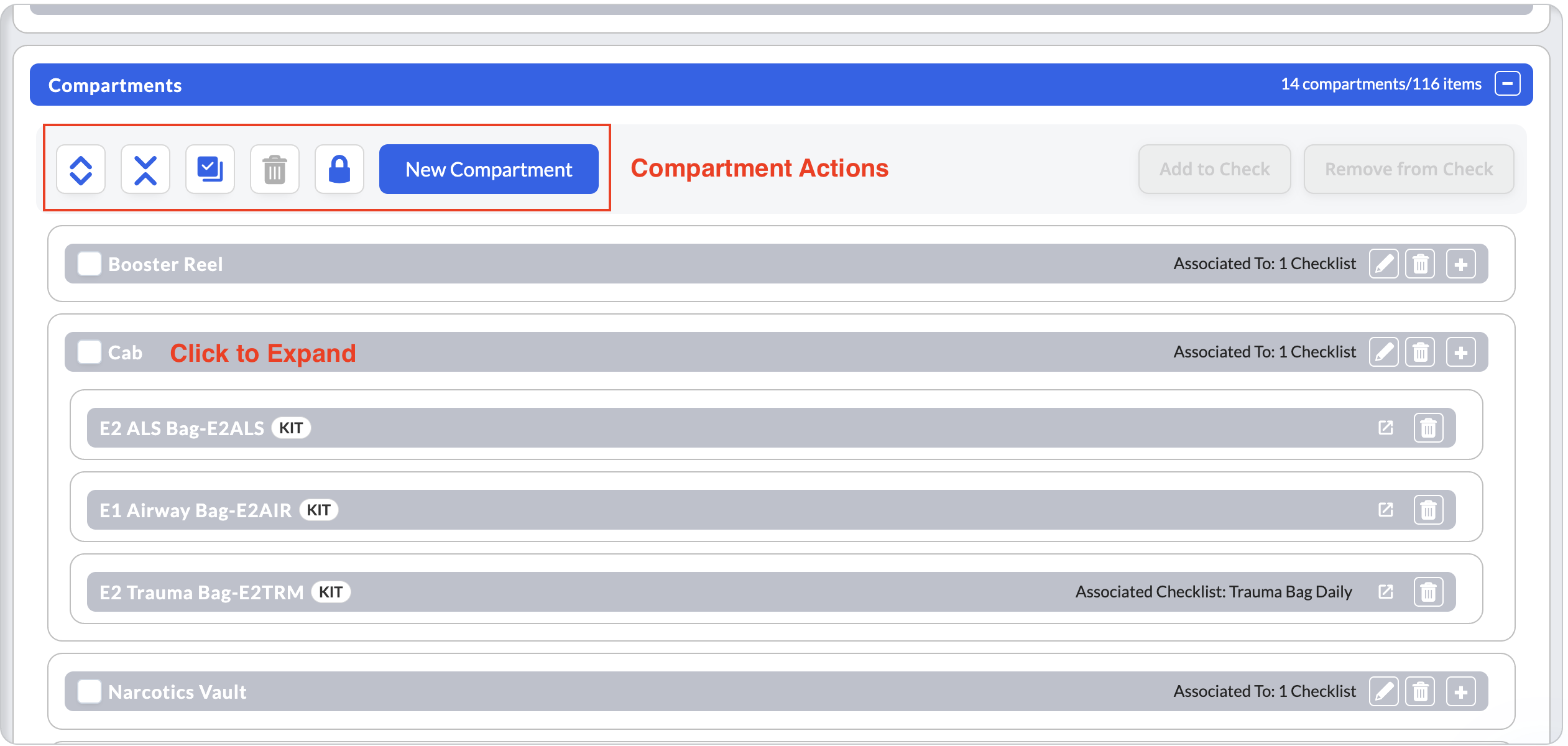Click the expand all compartments icon

click(x=81, y=169)
